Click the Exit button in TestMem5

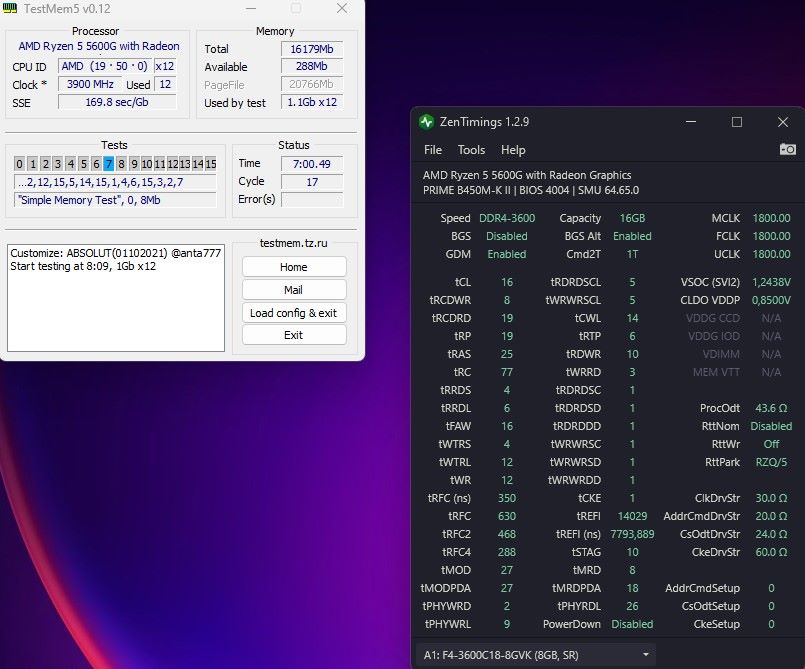point(294,335)
